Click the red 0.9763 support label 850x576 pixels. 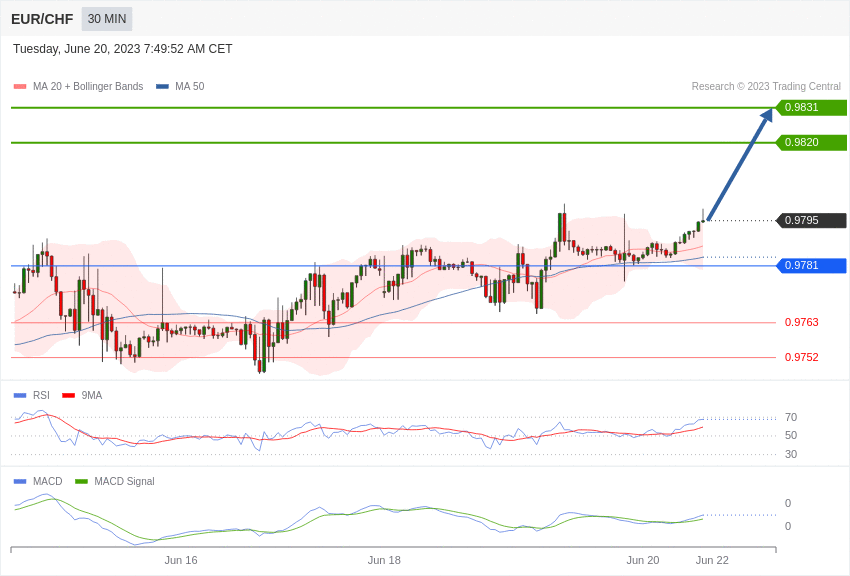[802, 322]
